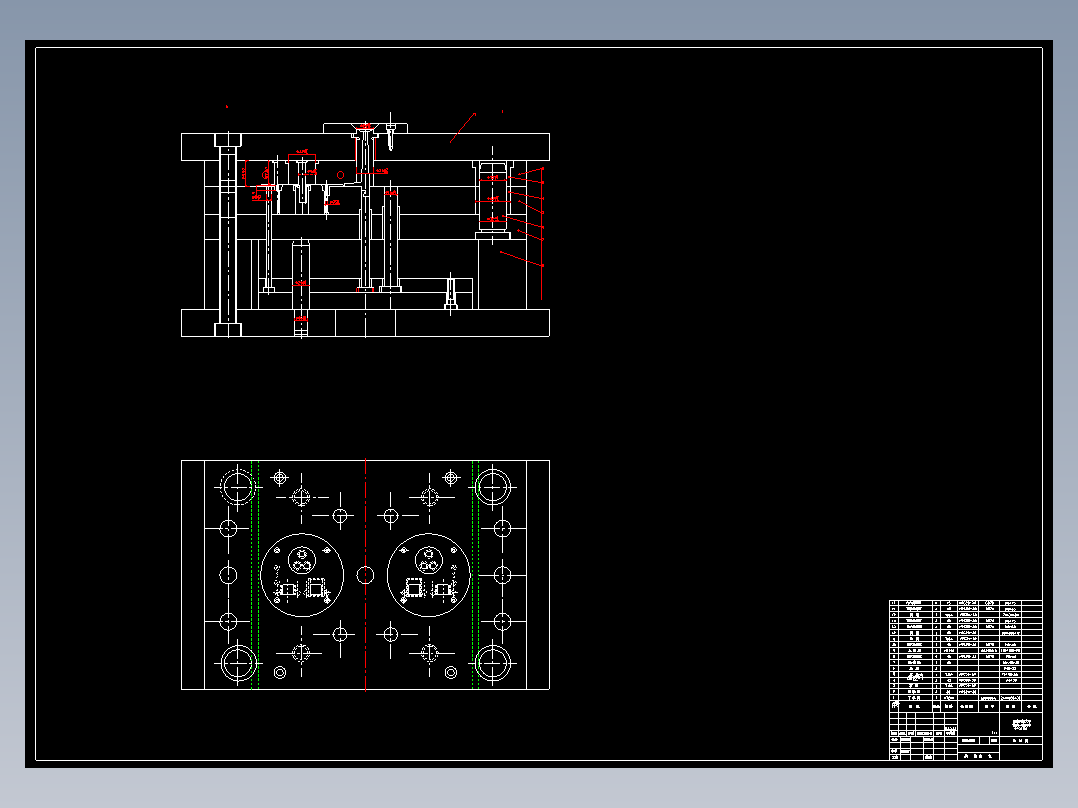Select the right large circular cavity in plan view
The height and width of the screenshot is (808, 1078).
click(x=428, y=575)
